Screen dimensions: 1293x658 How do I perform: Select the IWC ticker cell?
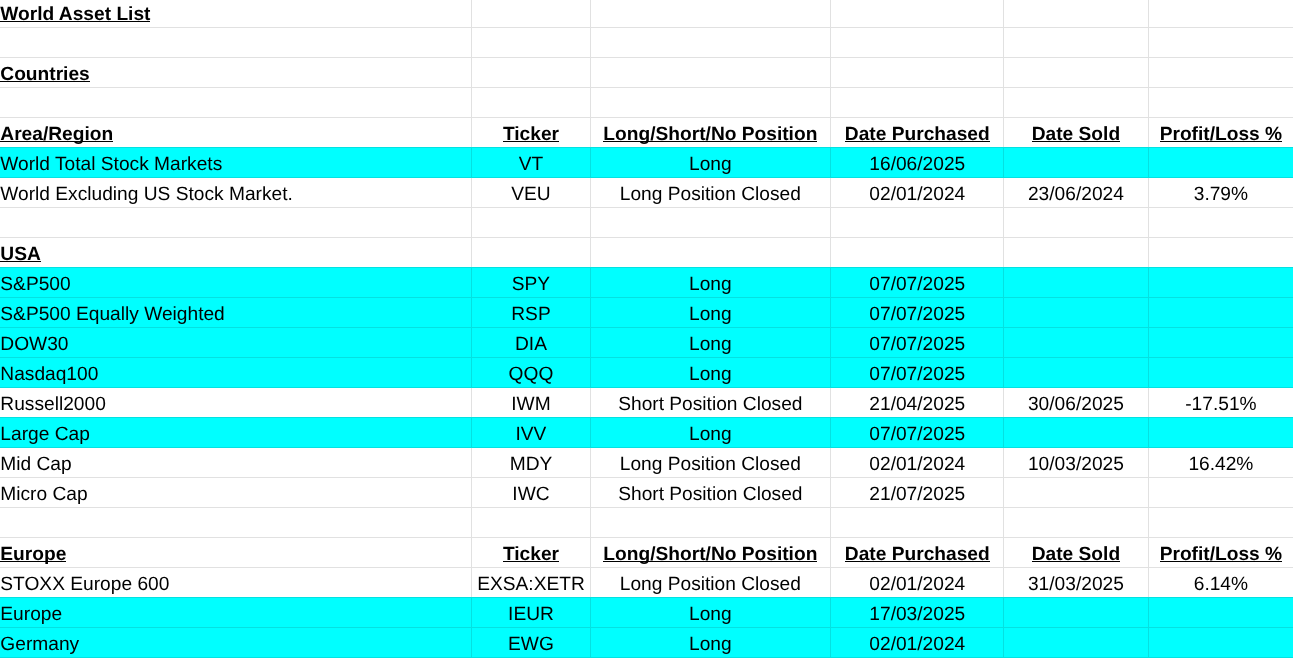(530, 494)
